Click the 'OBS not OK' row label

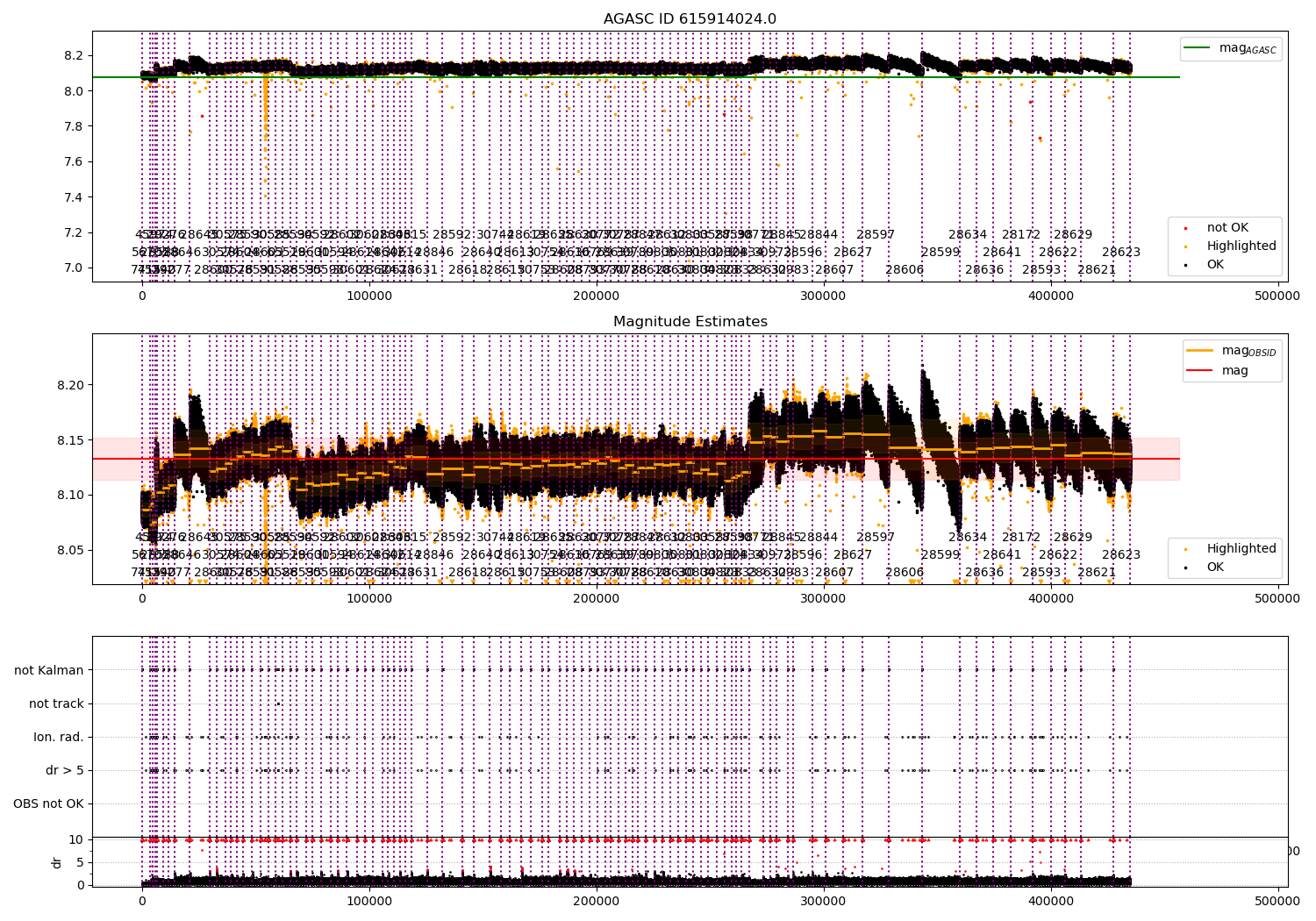(48, 804)
